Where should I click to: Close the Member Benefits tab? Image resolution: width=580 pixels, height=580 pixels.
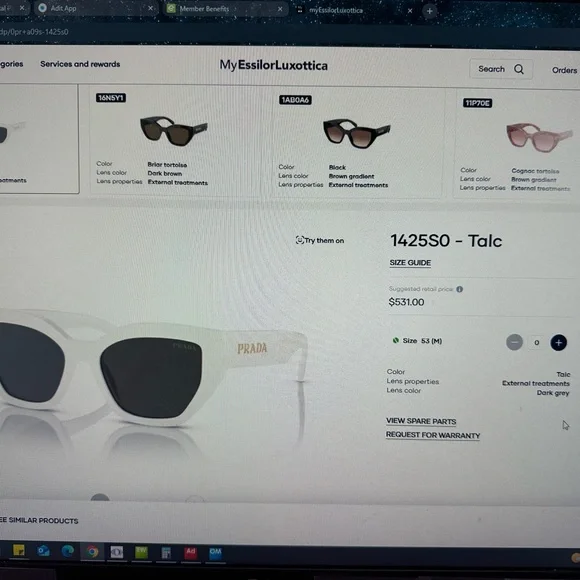pos(280,9)
